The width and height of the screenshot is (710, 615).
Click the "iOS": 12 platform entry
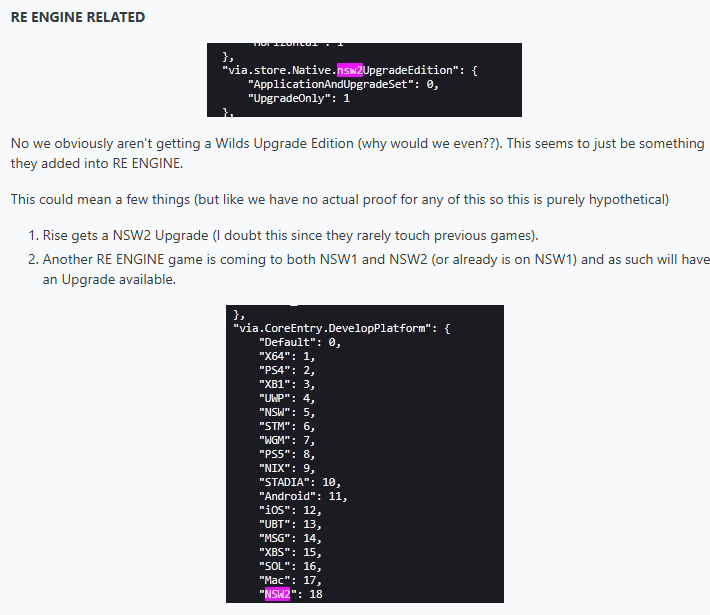click(x=290, y=510)
